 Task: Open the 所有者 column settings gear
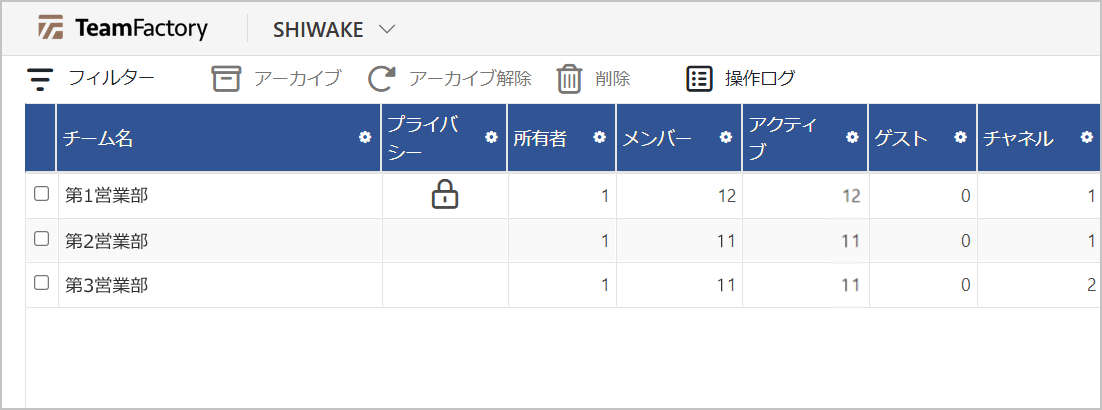(x=599, y=138)
